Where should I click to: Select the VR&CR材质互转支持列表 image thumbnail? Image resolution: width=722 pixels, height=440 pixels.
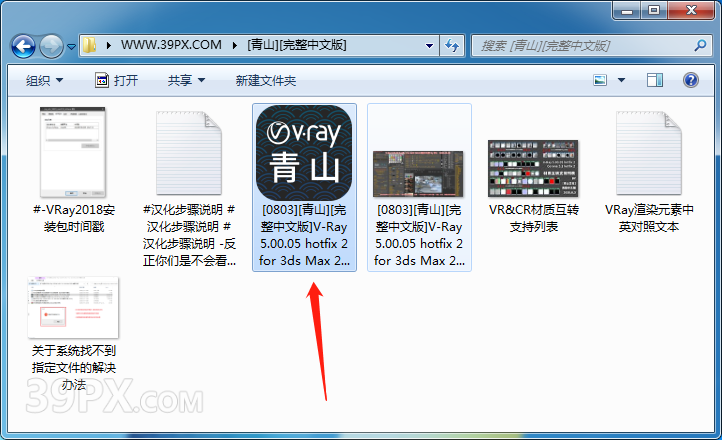[x=533, y=168]
